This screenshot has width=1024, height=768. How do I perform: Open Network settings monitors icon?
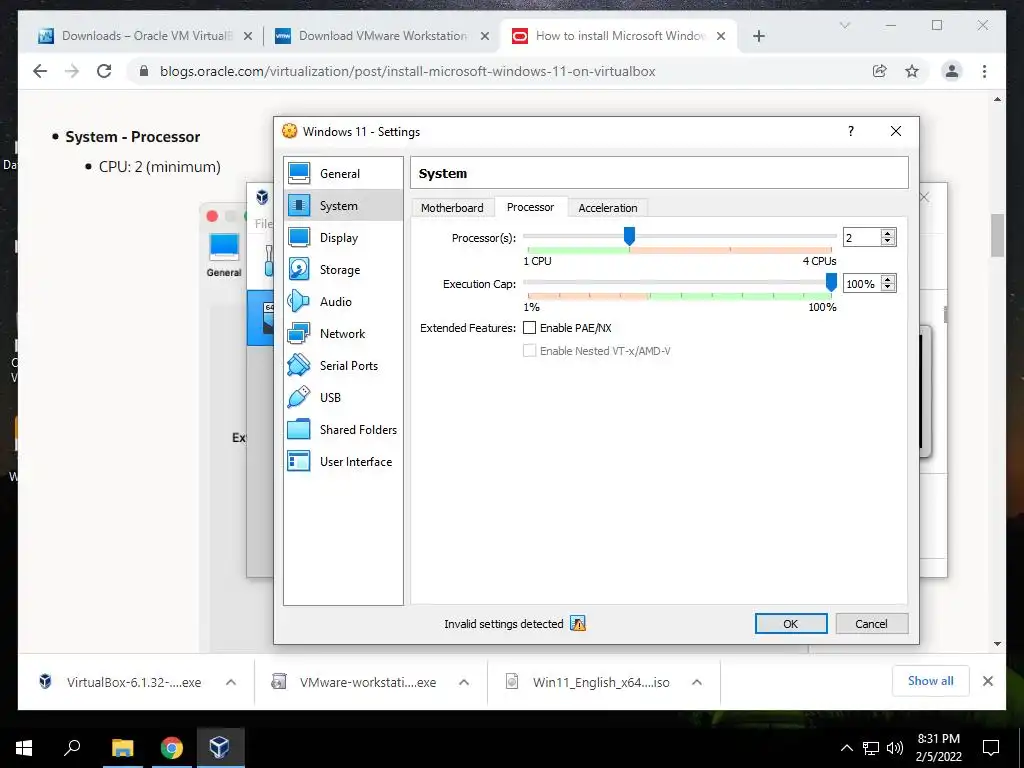[299, 333]
